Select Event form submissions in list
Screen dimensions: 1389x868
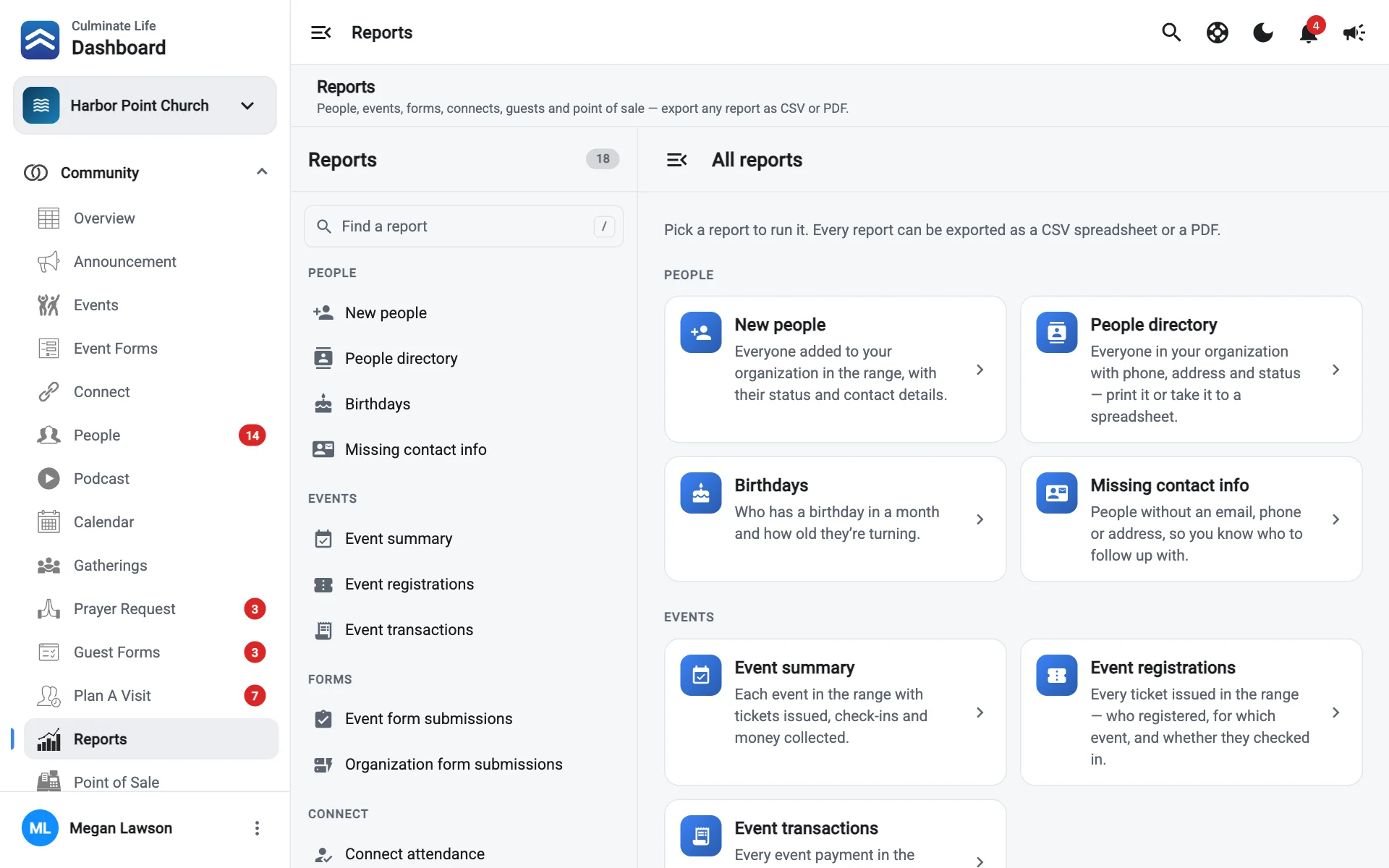tap(464, 719)
